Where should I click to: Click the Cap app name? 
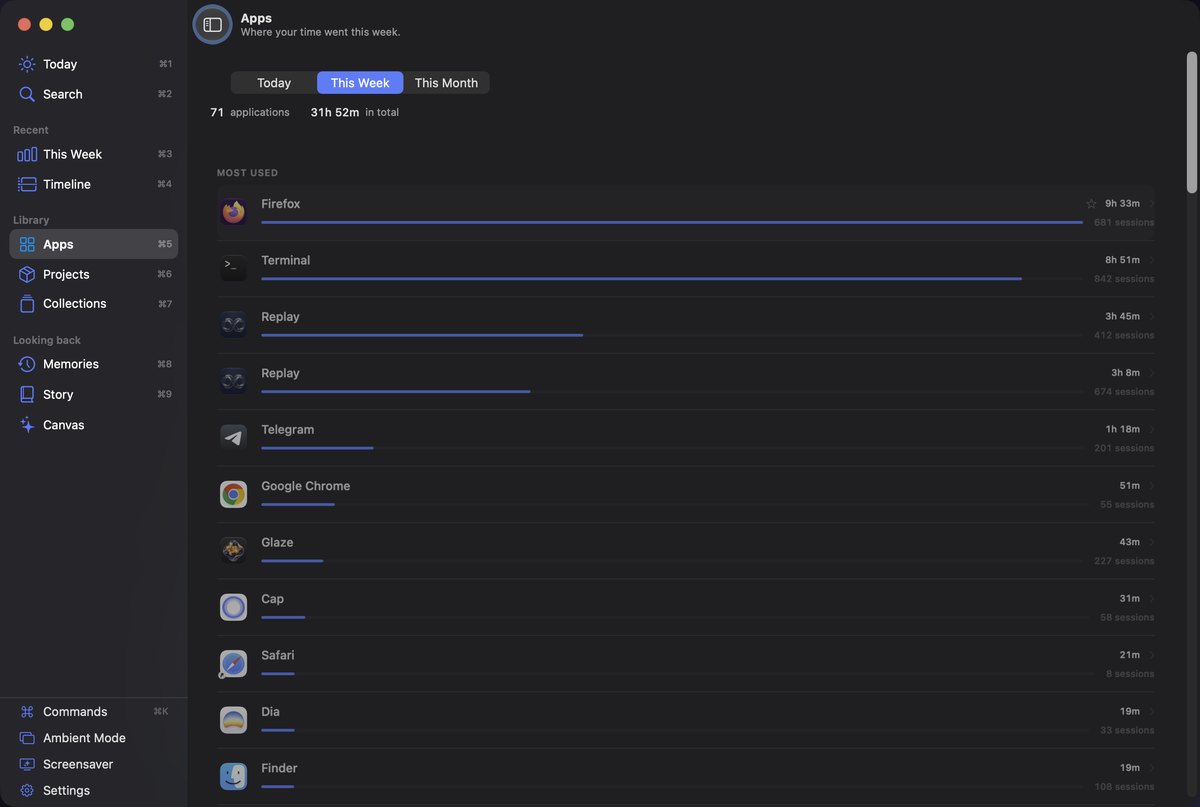point(272,599)
